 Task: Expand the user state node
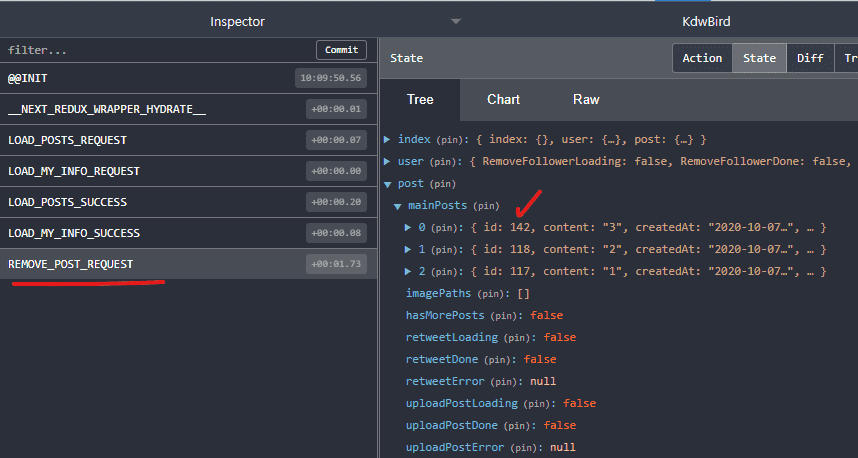point(388,161)
